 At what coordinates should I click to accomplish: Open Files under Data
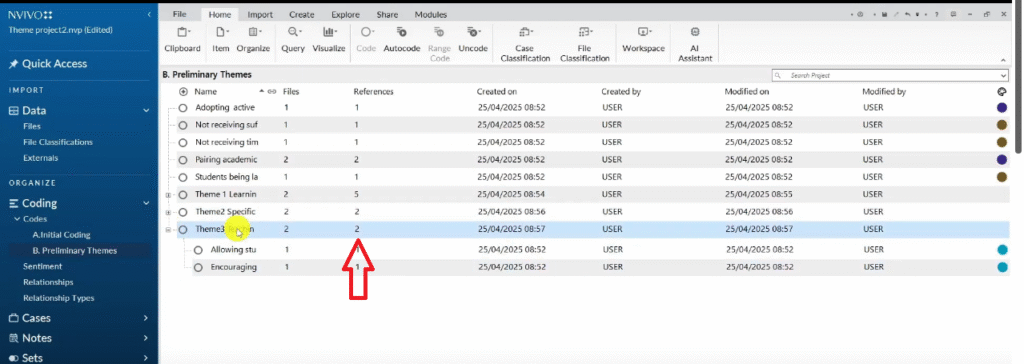[31, 127]
